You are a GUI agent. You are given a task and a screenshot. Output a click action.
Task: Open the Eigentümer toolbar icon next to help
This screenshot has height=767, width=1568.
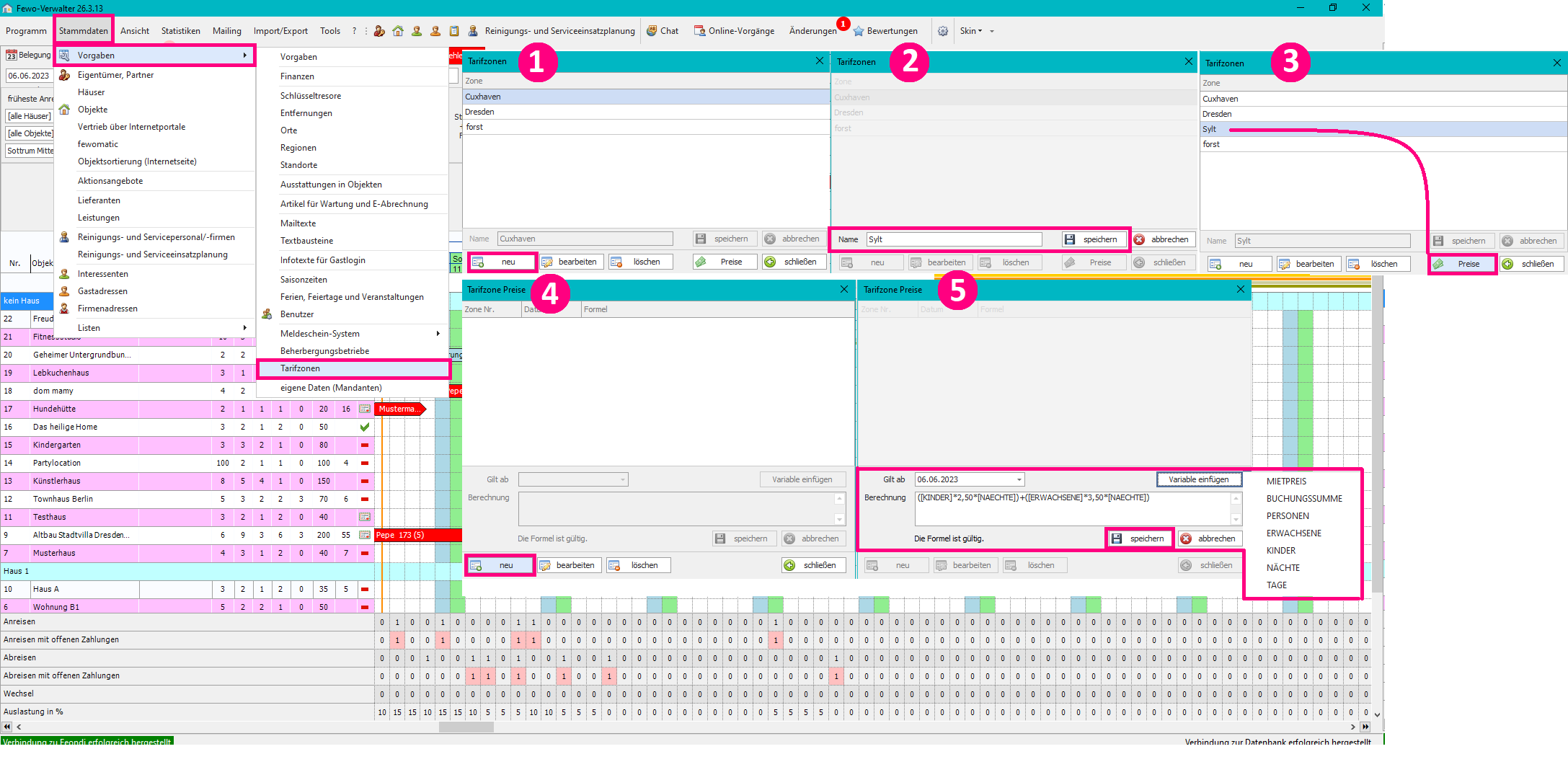[379, 31]
